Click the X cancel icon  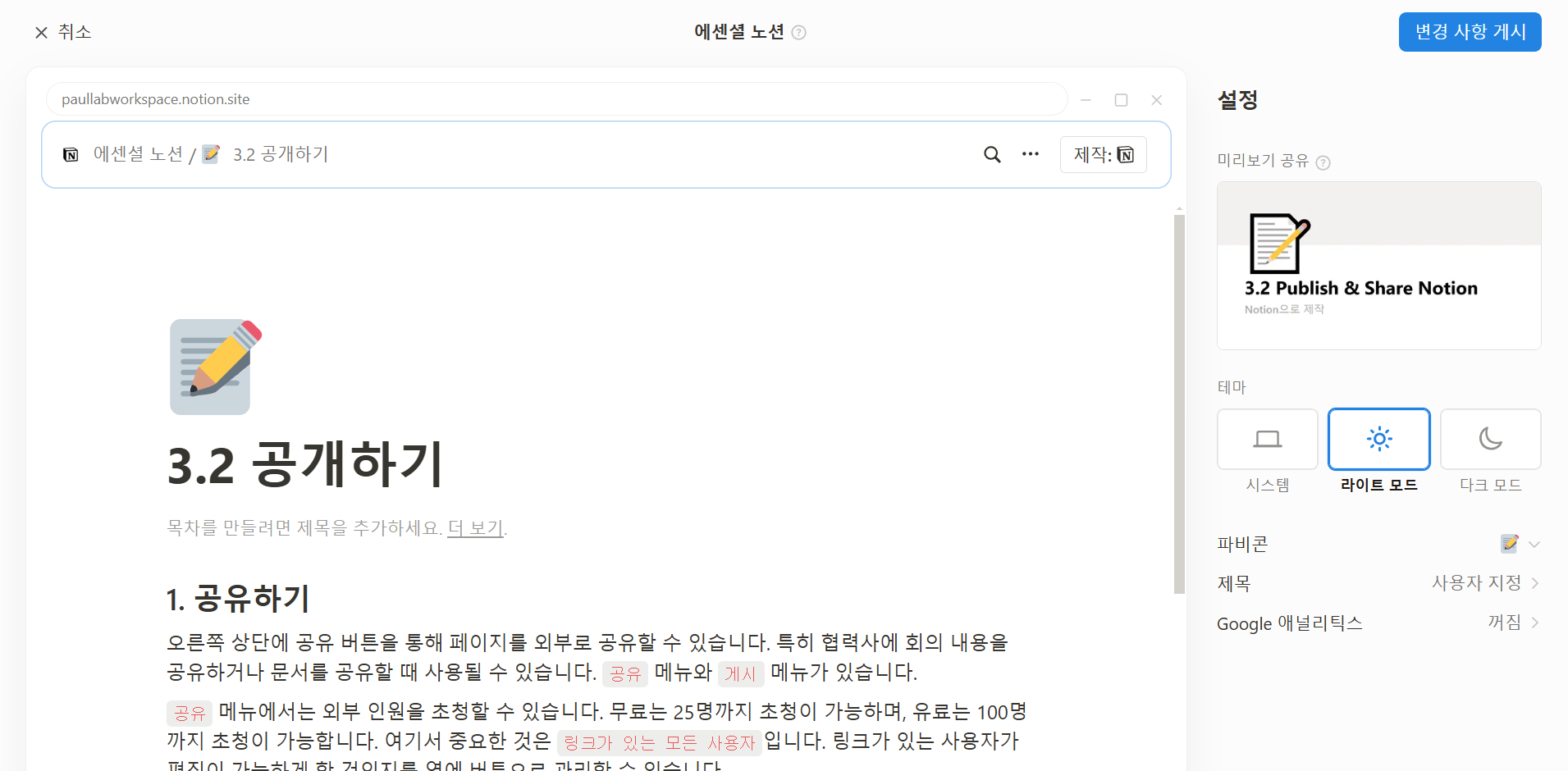(x=41, y=33)
